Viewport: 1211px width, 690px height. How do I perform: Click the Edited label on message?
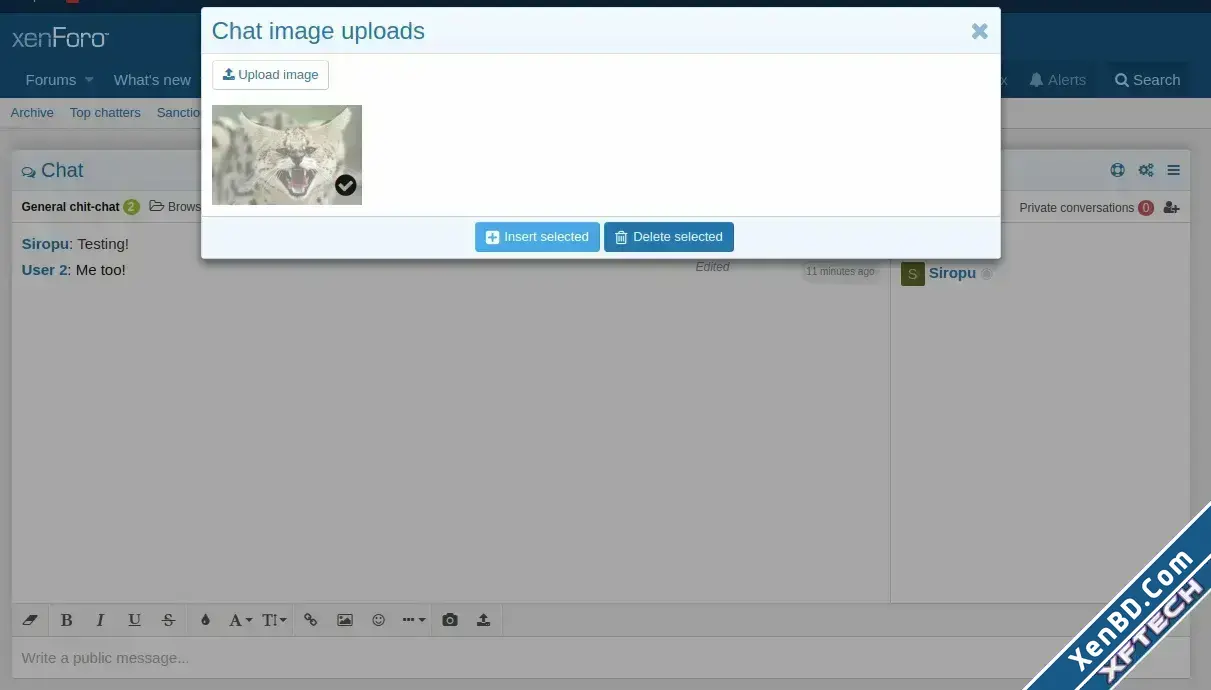pos(713,267)
